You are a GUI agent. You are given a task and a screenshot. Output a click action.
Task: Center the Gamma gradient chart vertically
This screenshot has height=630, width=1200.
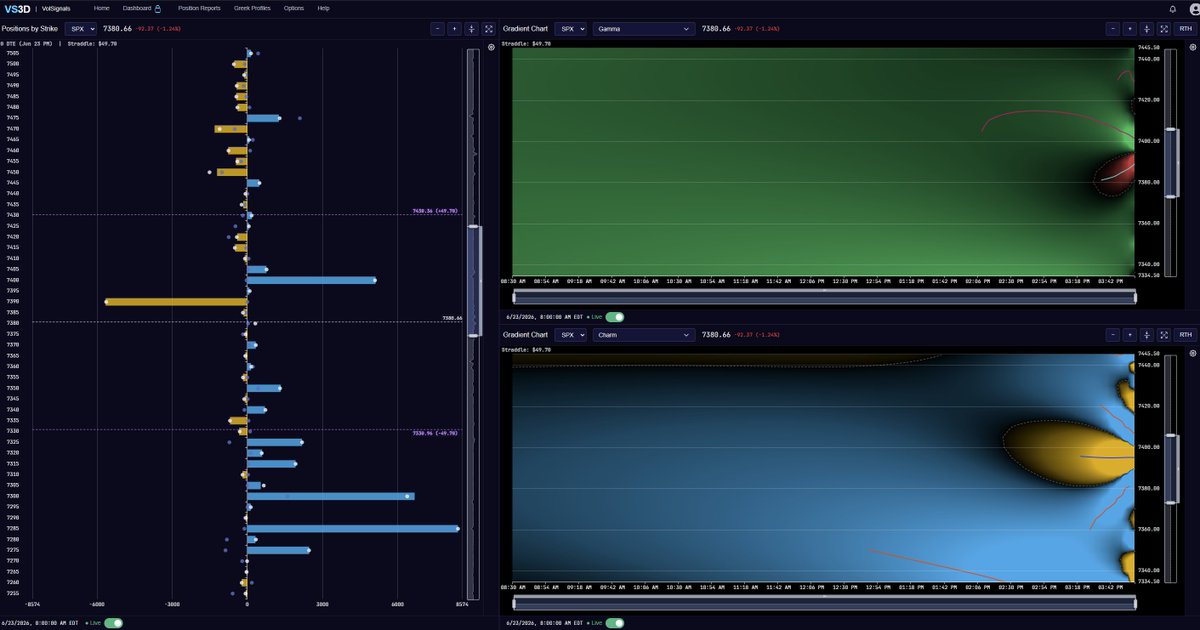pos(1146,29)
